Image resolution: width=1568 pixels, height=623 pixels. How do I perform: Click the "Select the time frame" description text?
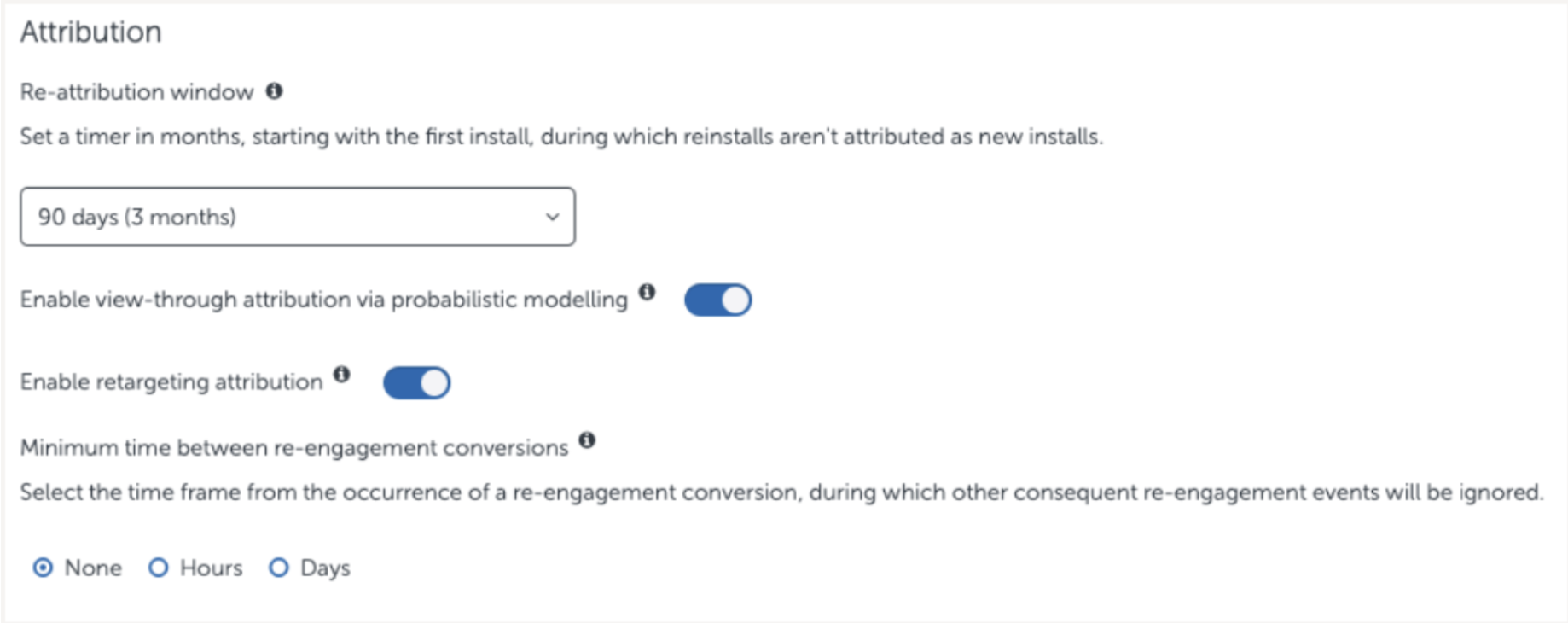[781, 493]
